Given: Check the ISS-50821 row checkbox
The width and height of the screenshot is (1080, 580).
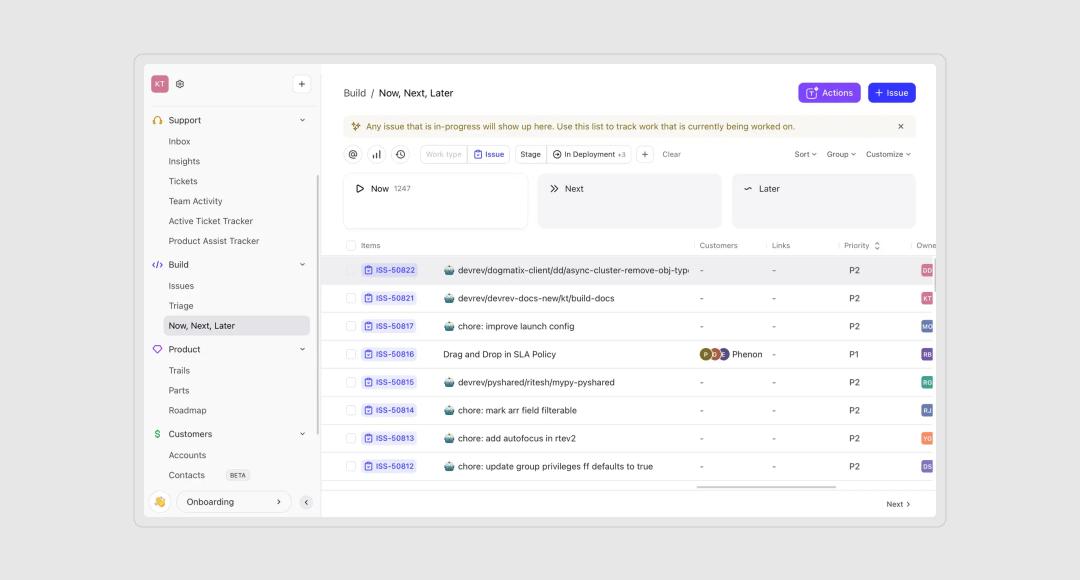Looking at the screenshot, I should (x=351, y=298).
